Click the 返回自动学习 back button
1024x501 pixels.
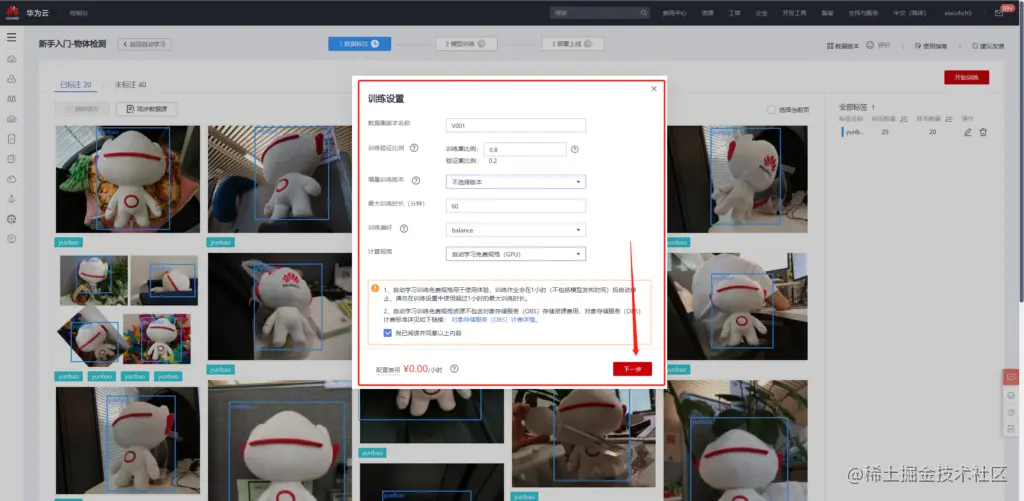(145, 44)
